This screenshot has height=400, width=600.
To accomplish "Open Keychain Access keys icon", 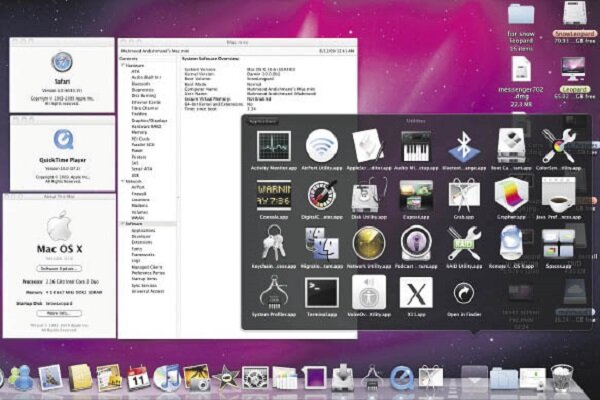I will [274, 243].
